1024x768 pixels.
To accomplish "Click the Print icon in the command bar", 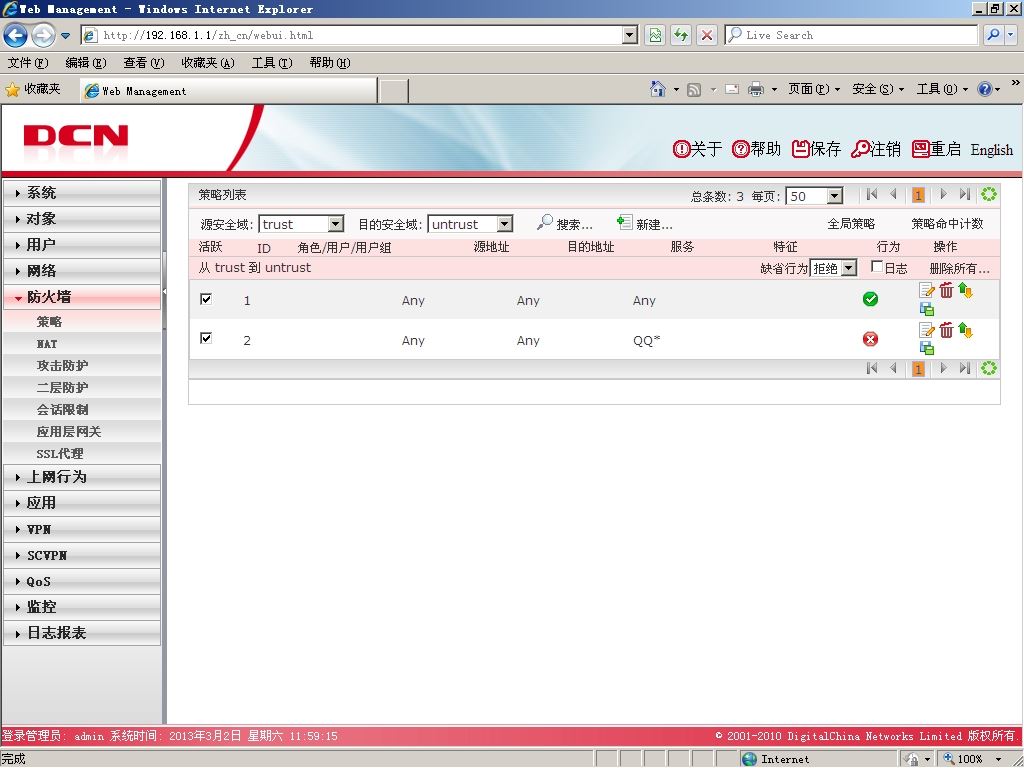I will click(x=756, y=89).
